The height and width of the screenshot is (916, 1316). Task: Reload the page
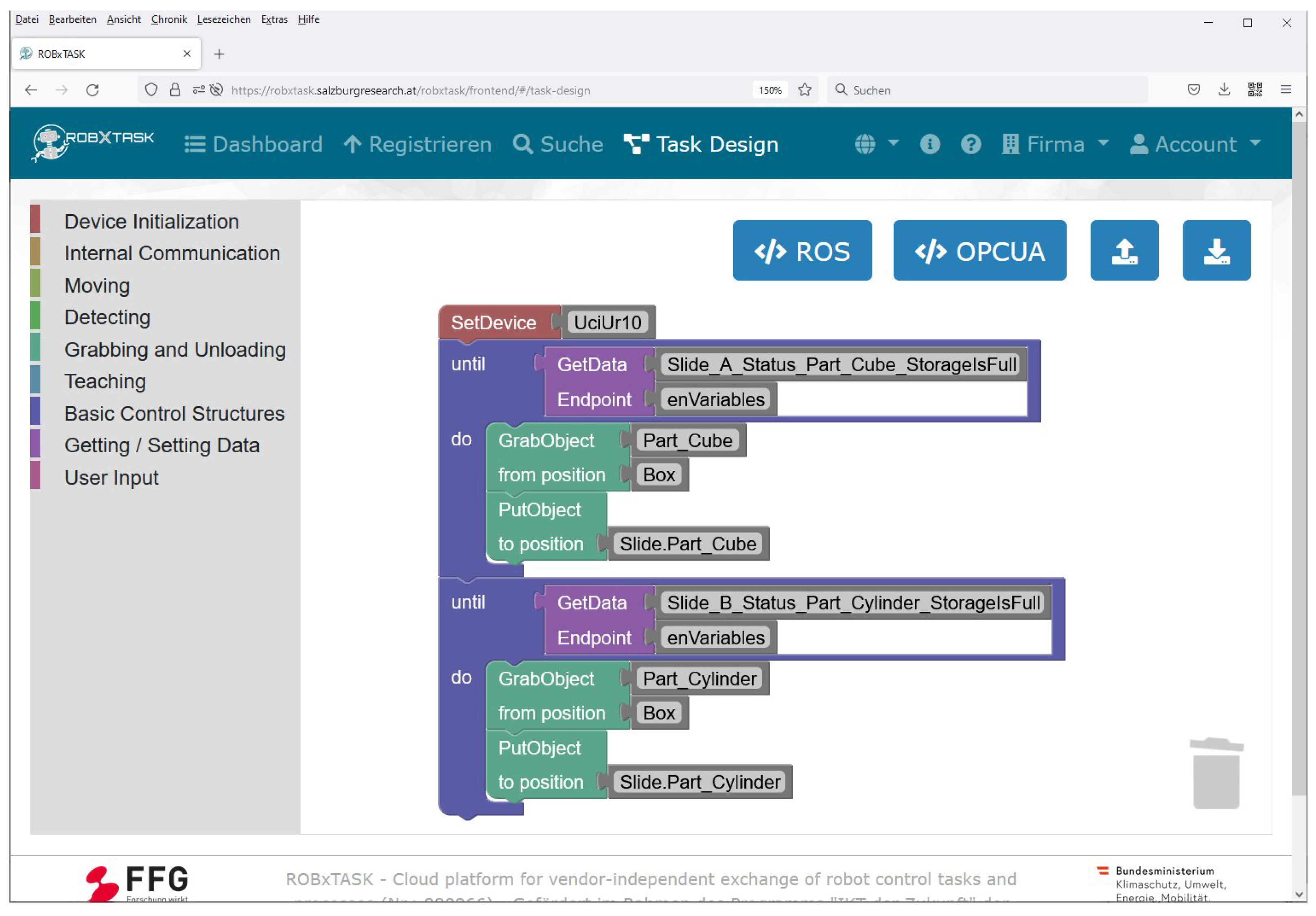click(x=92, y=90)
